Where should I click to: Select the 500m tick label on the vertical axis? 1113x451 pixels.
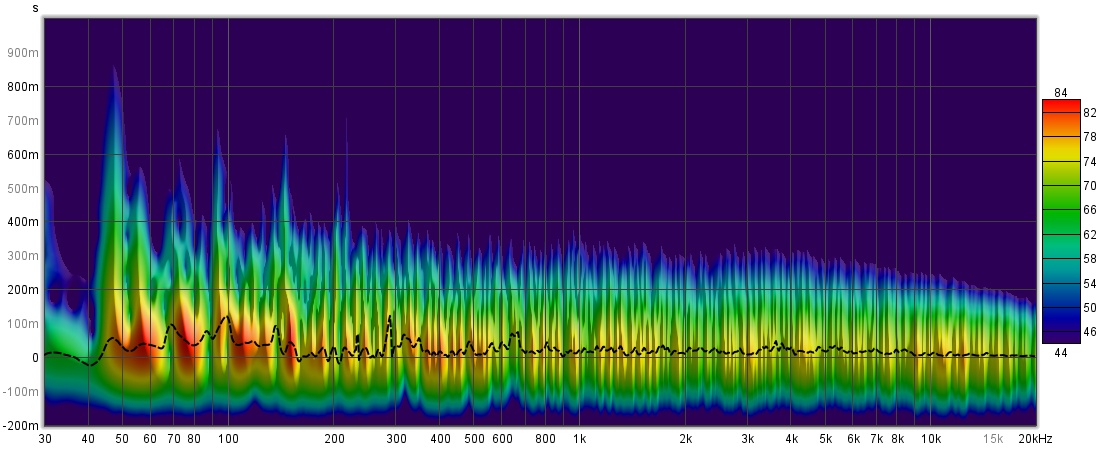tap(22, 188)
